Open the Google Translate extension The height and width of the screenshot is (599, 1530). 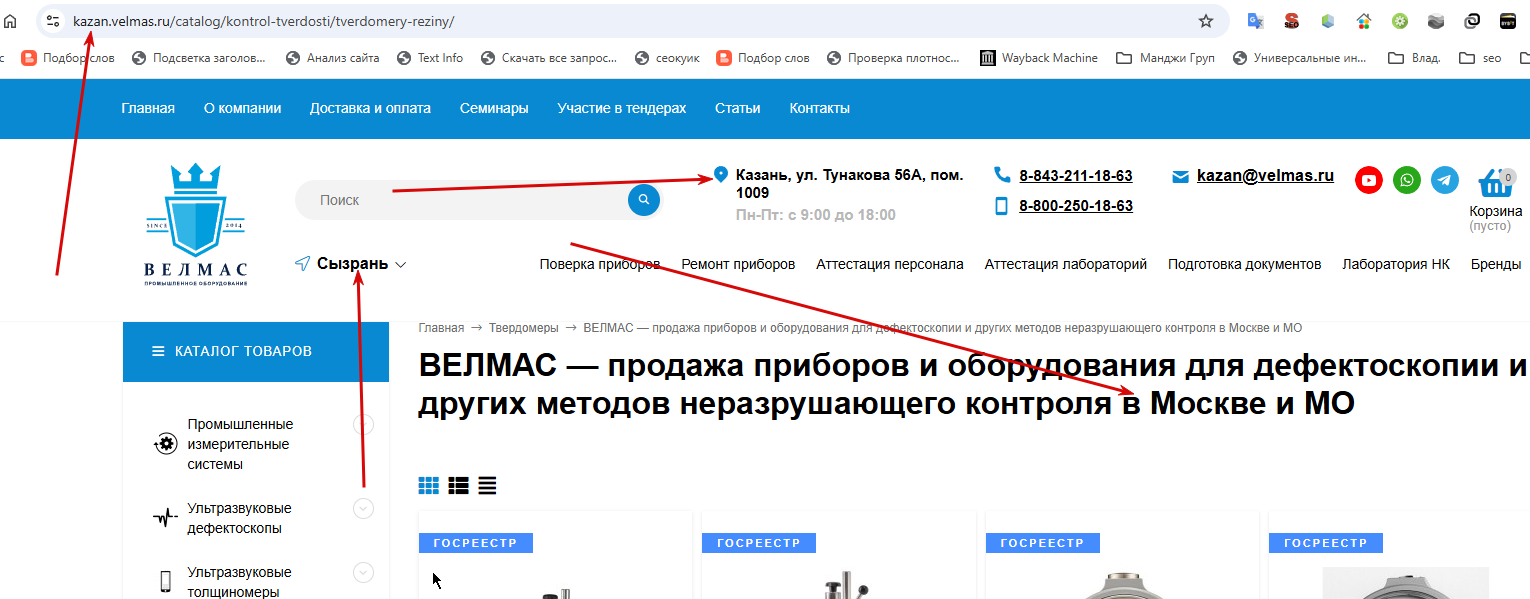1255,21
